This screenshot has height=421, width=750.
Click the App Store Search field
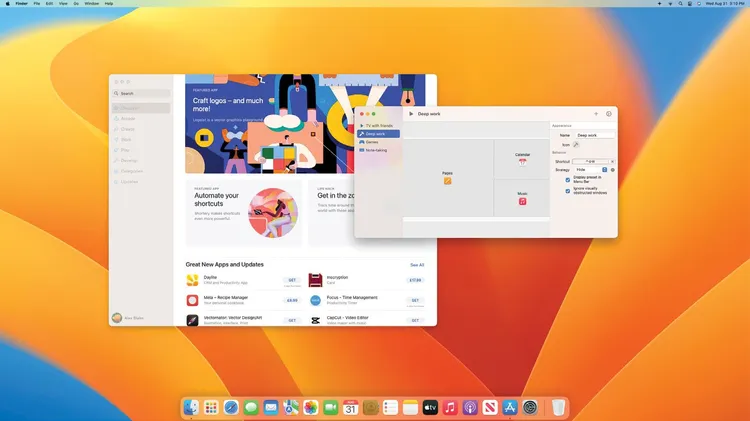click(141, 93)
